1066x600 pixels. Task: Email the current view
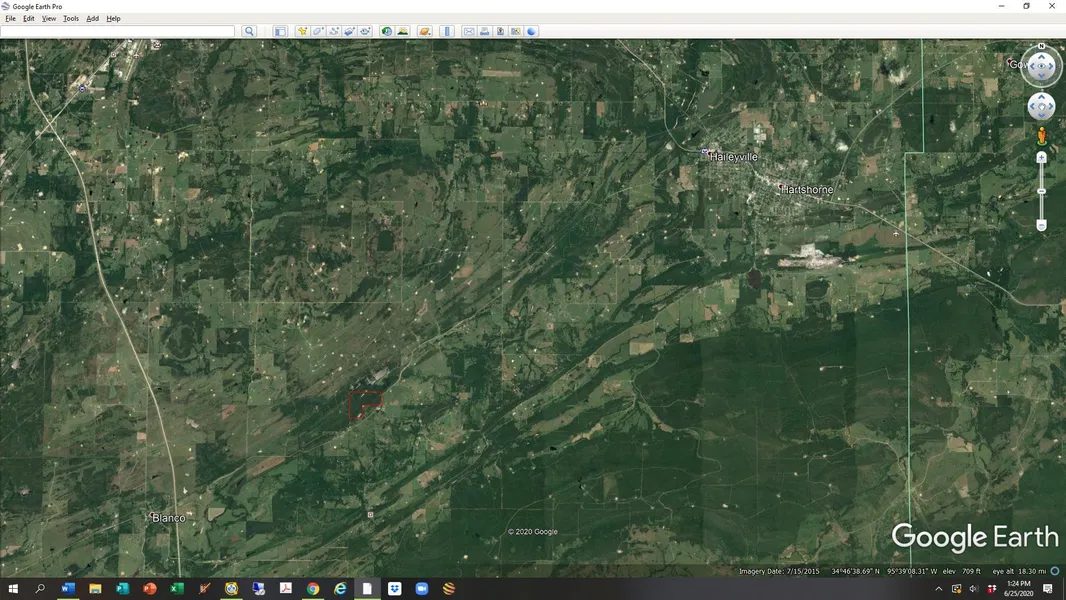coord(468,31)
